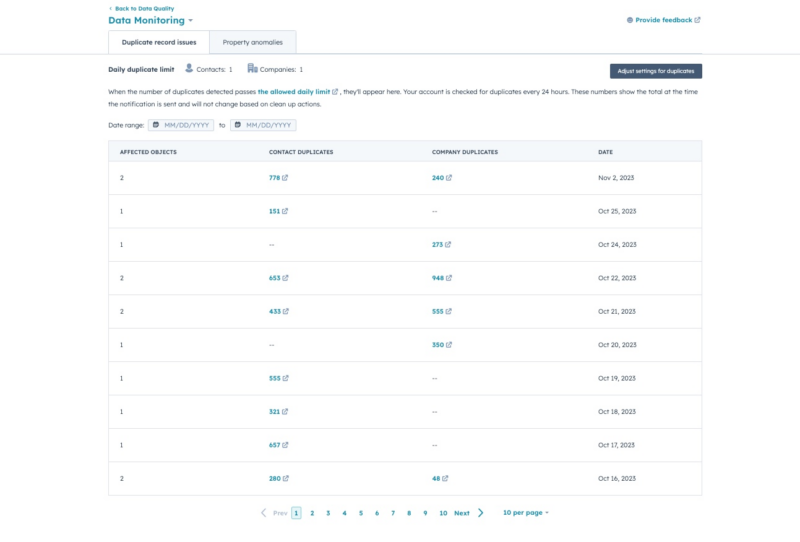Viewport: 800px width, 542px height.
Task: Open the external link icon beside 433
Action: (286, 311)
